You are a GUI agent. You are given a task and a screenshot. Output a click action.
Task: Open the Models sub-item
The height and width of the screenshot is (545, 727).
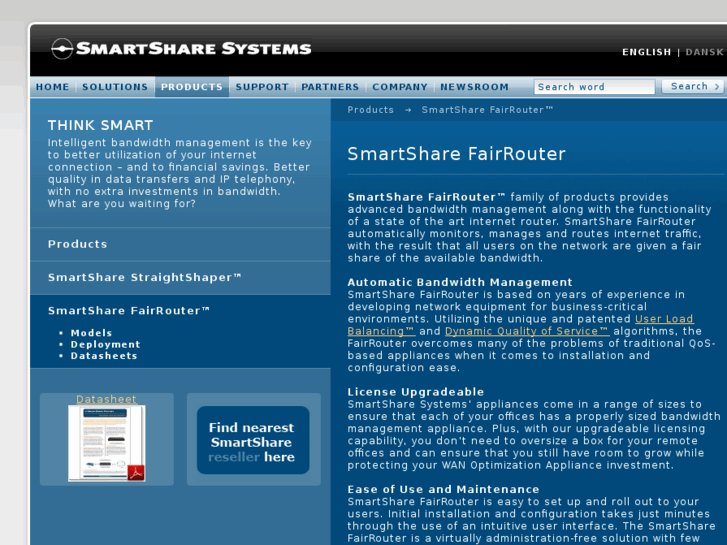coord(91,333)
